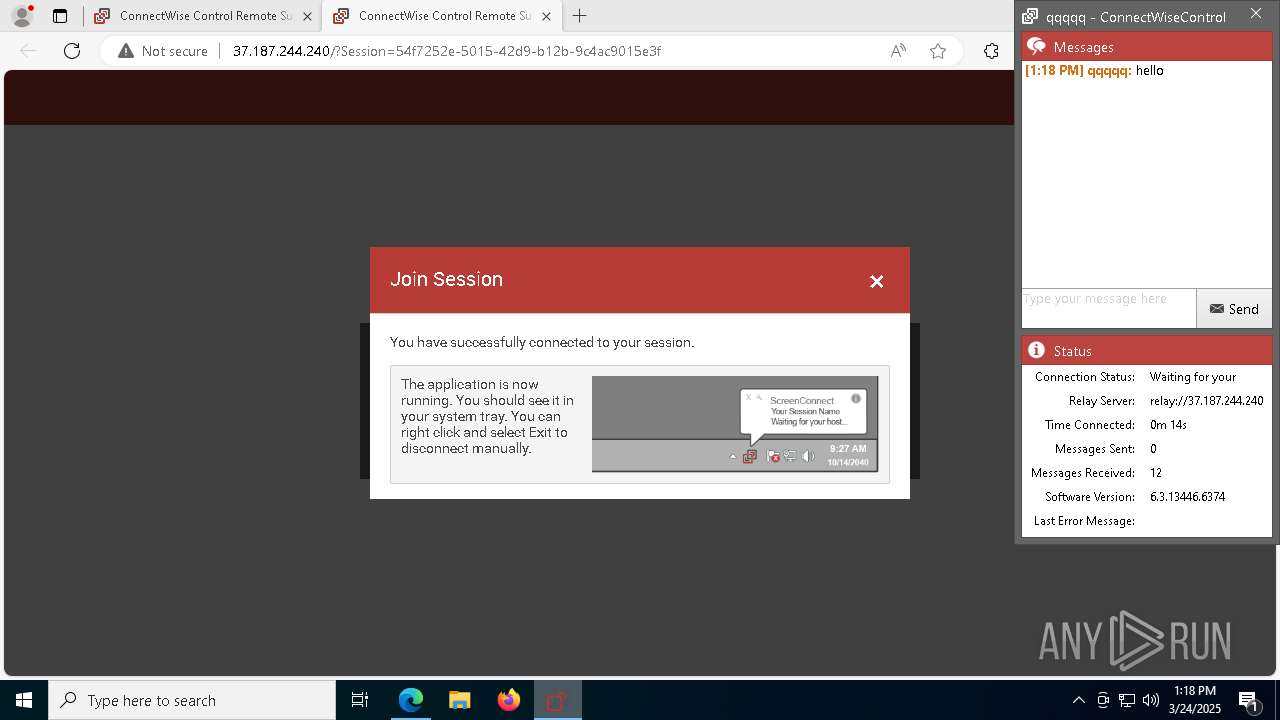Reload the current page
The height and width of the screenshot is (720, 1280).
72,51
